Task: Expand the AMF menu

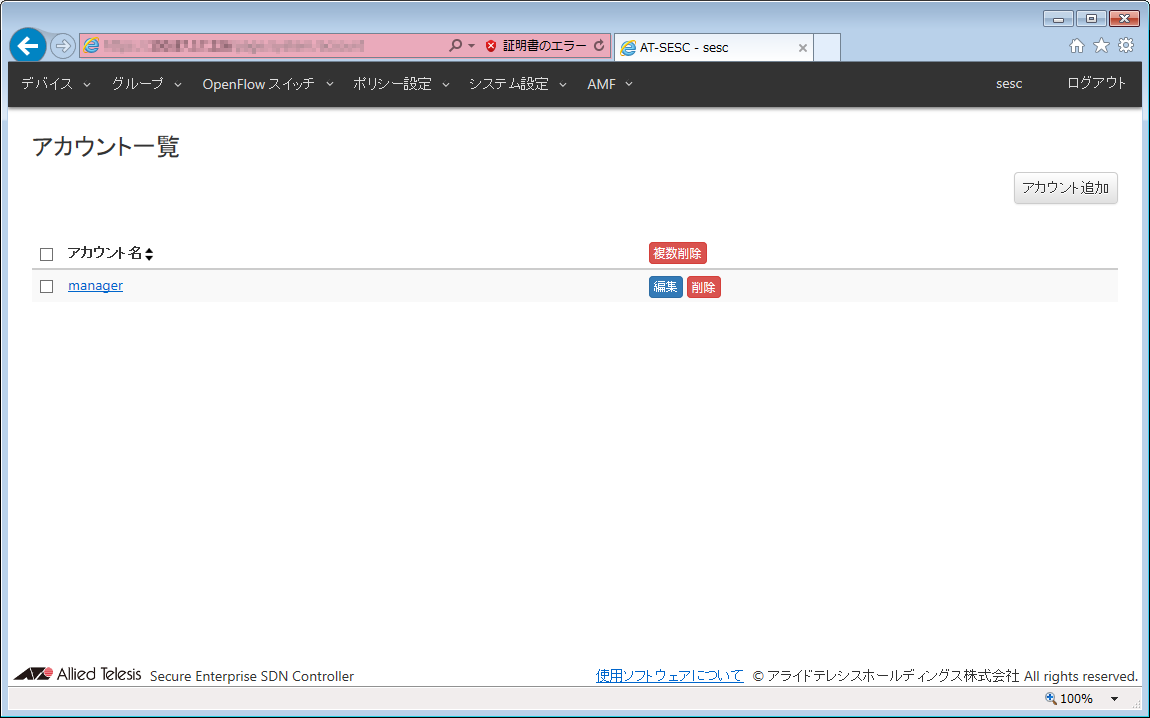Action: 609,84
